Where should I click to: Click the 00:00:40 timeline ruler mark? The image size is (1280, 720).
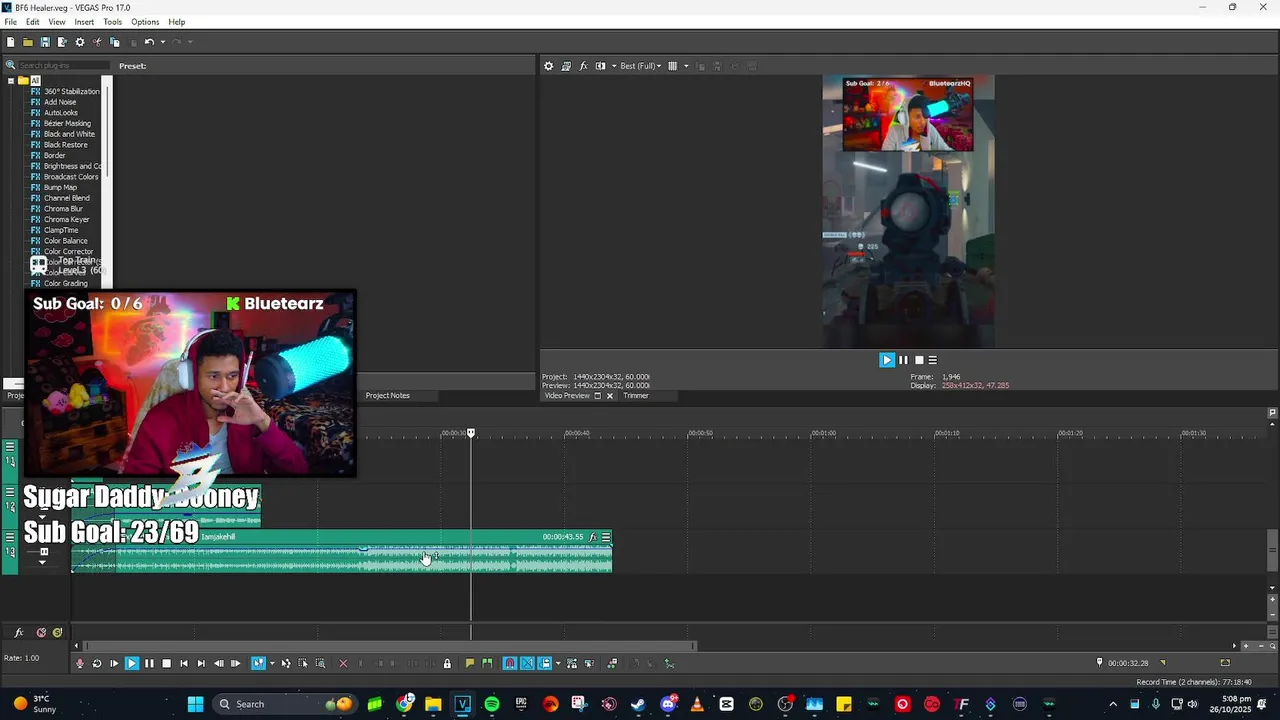pyautogui.click(x=577, y=433)
